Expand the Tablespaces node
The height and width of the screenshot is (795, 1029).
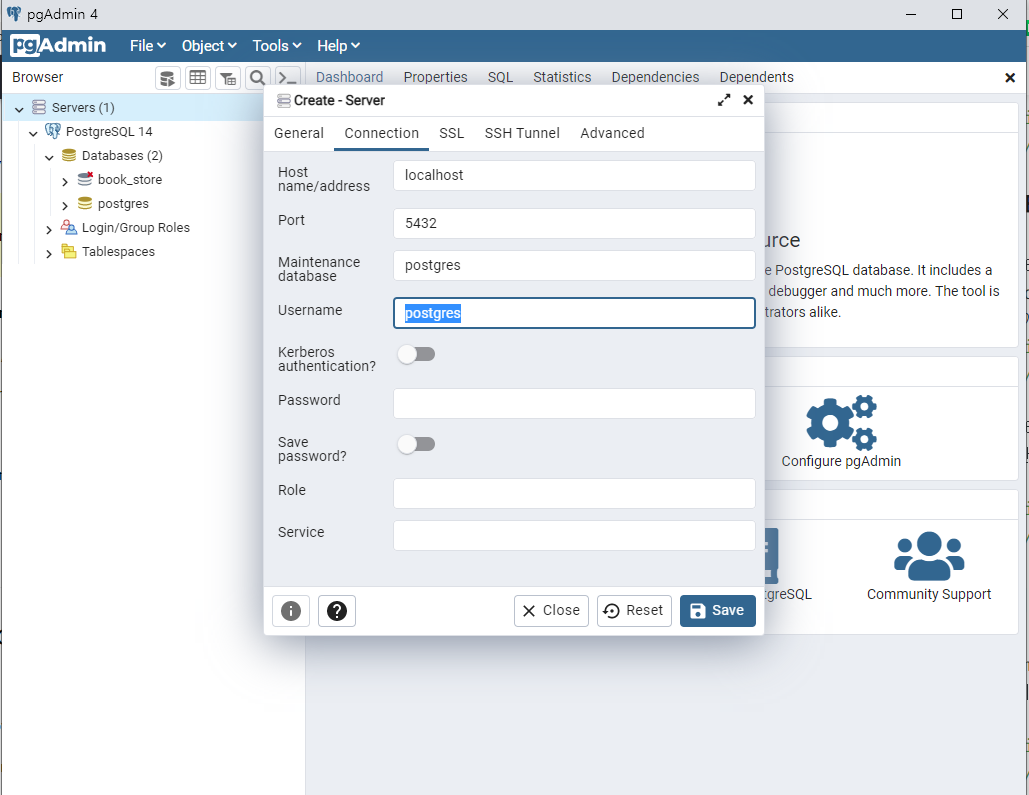pyautogui.click(x=49, y=253)
